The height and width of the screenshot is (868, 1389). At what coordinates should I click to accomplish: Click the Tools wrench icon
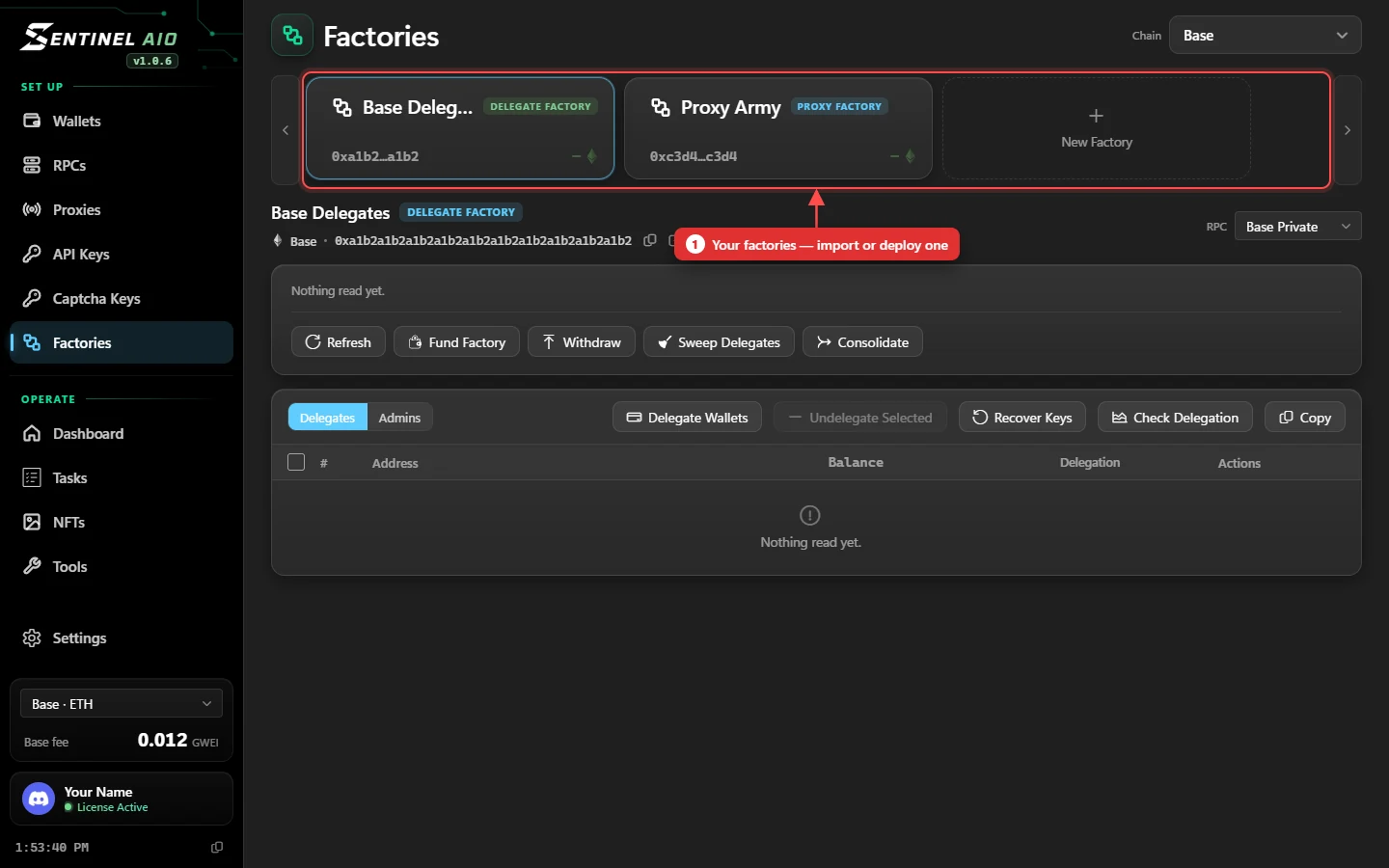point(32,567)
